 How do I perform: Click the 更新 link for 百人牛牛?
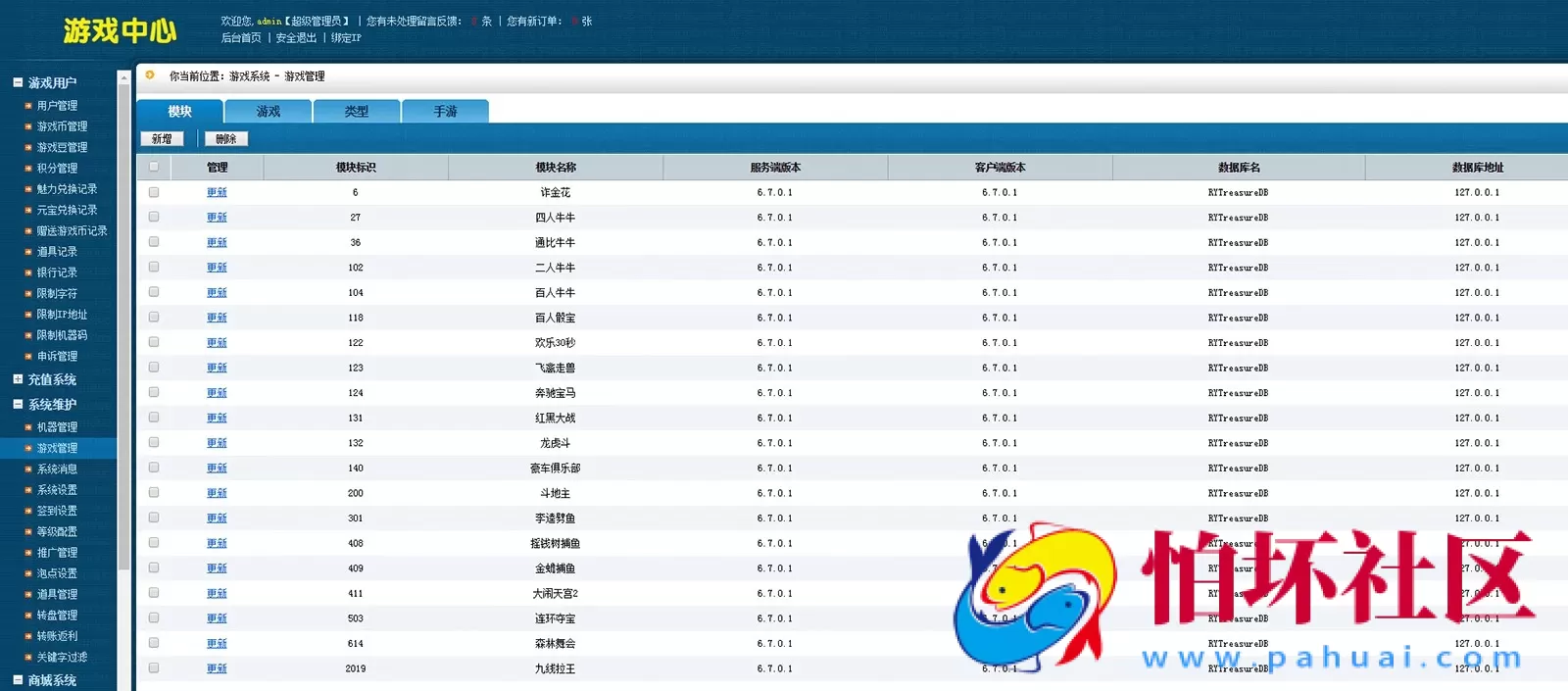217,293
